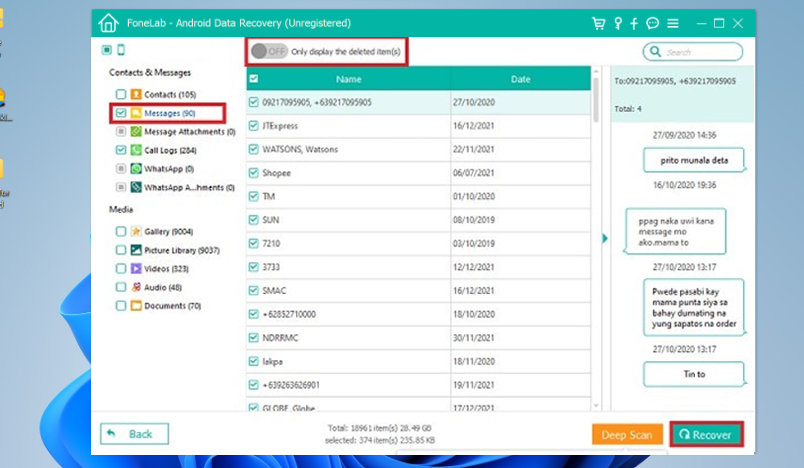Click the "prito munala deta" message bubble
Image resolution: width=804 pixels, height=468 pixels.
click(x=694, y=160)
